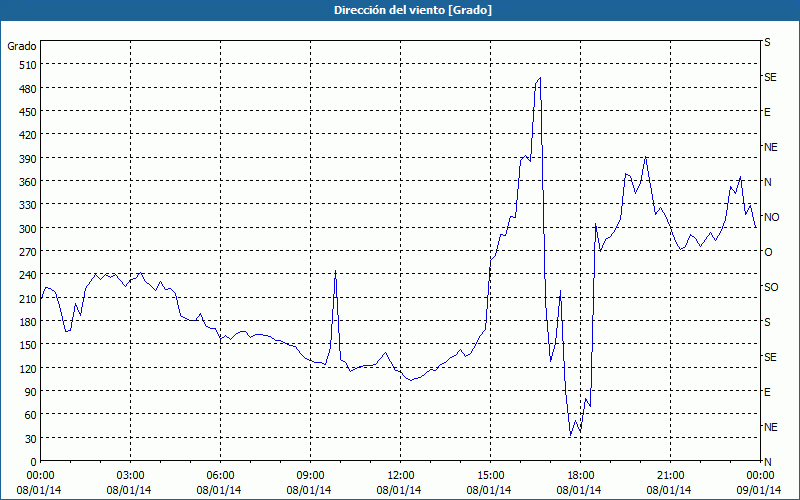Select the 'NE' compass label near 405 degrees
Viewport: 800px width, 500px height.
tap(771, 147)
